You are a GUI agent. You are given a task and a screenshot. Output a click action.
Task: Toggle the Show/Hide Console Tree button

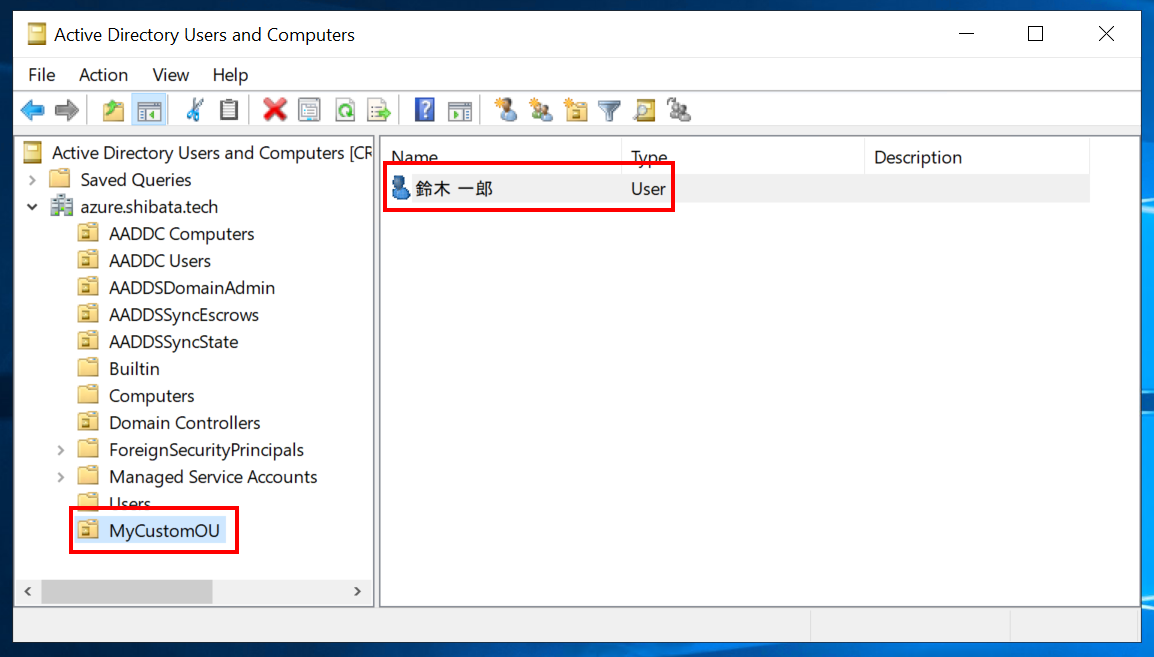[148, 110]
